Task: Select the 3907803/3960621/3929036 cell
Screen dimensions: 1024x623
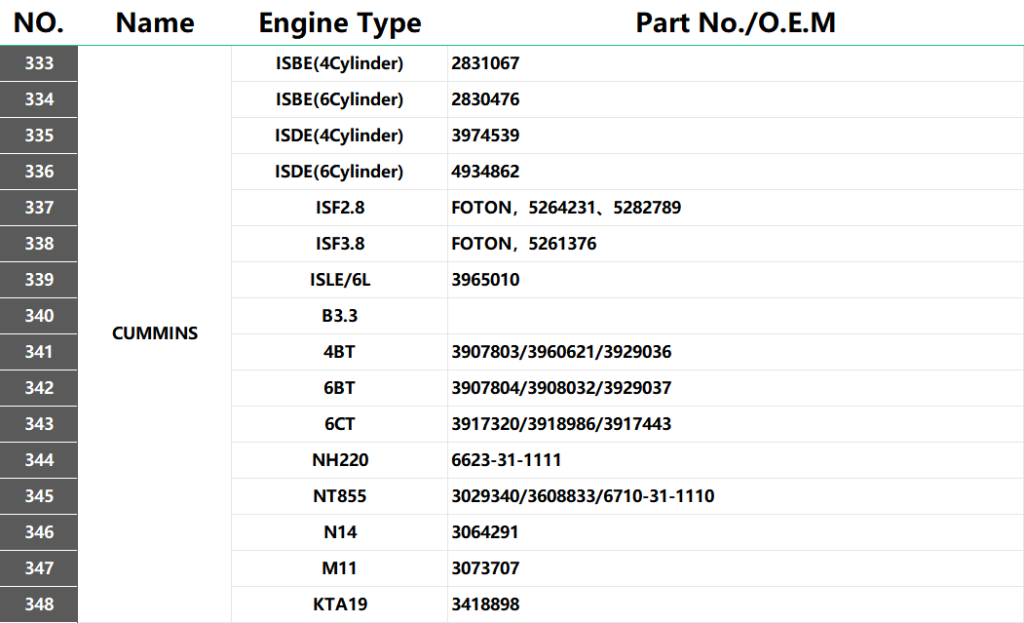Action: (735, 352)
